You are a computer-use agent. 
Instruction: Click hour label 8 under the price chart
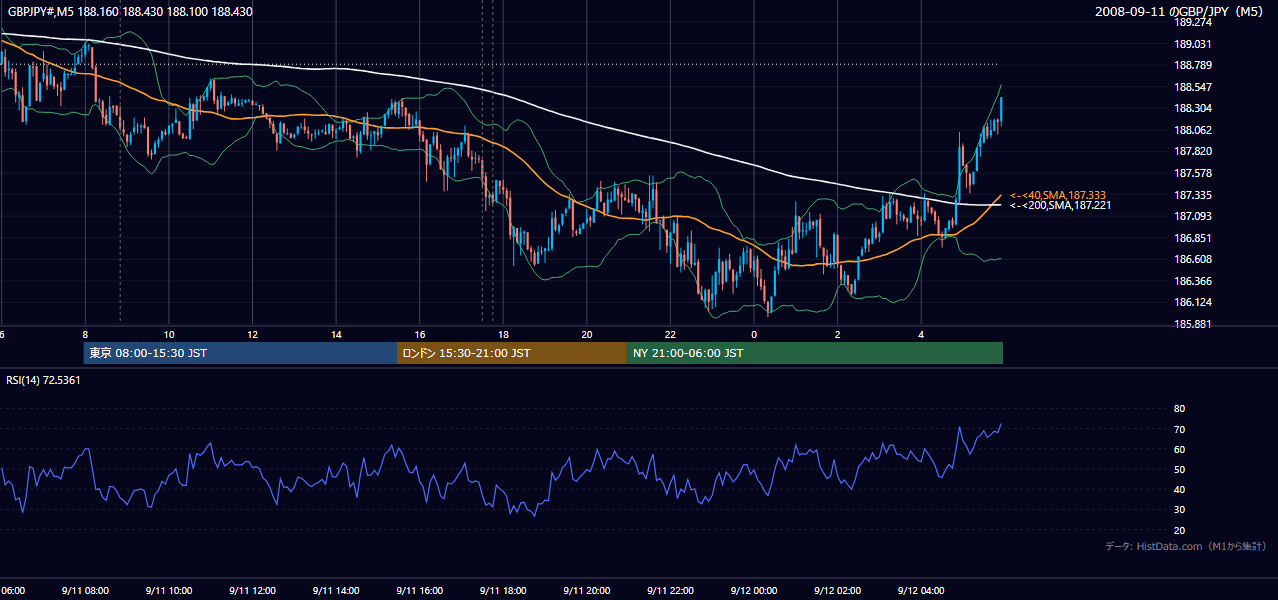pos(85,334)
